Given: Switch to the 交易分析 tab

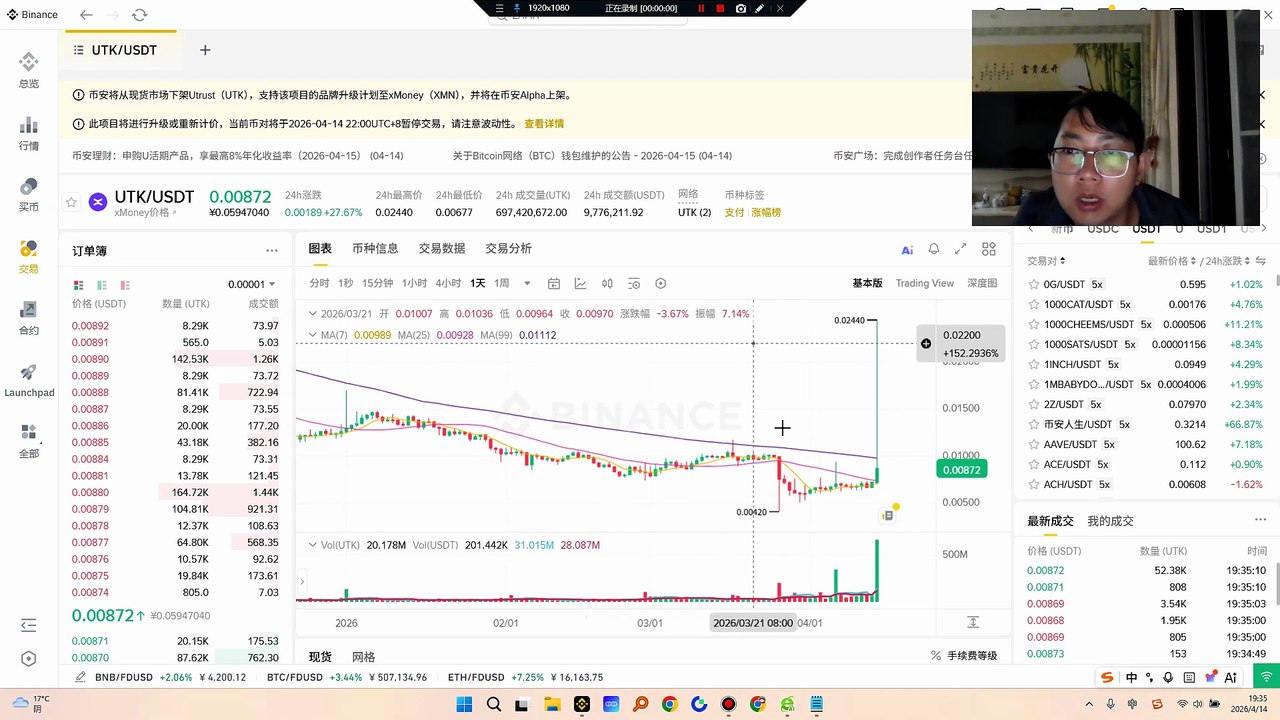Looking at the screenshot, I should tap(509, 249).
